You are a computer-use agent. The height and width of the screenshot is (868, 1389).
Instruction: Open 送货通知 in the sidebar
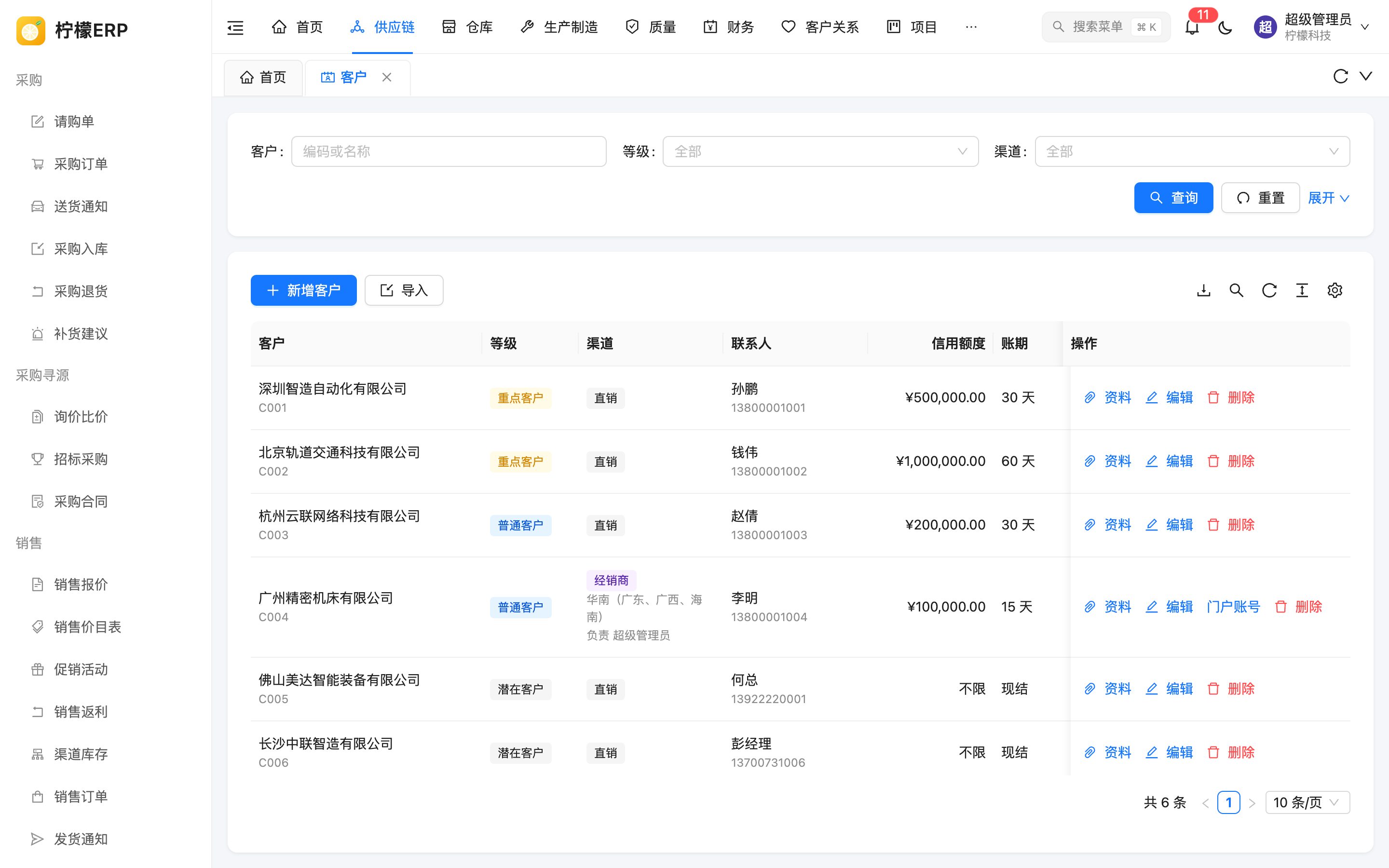pos(106,207)
